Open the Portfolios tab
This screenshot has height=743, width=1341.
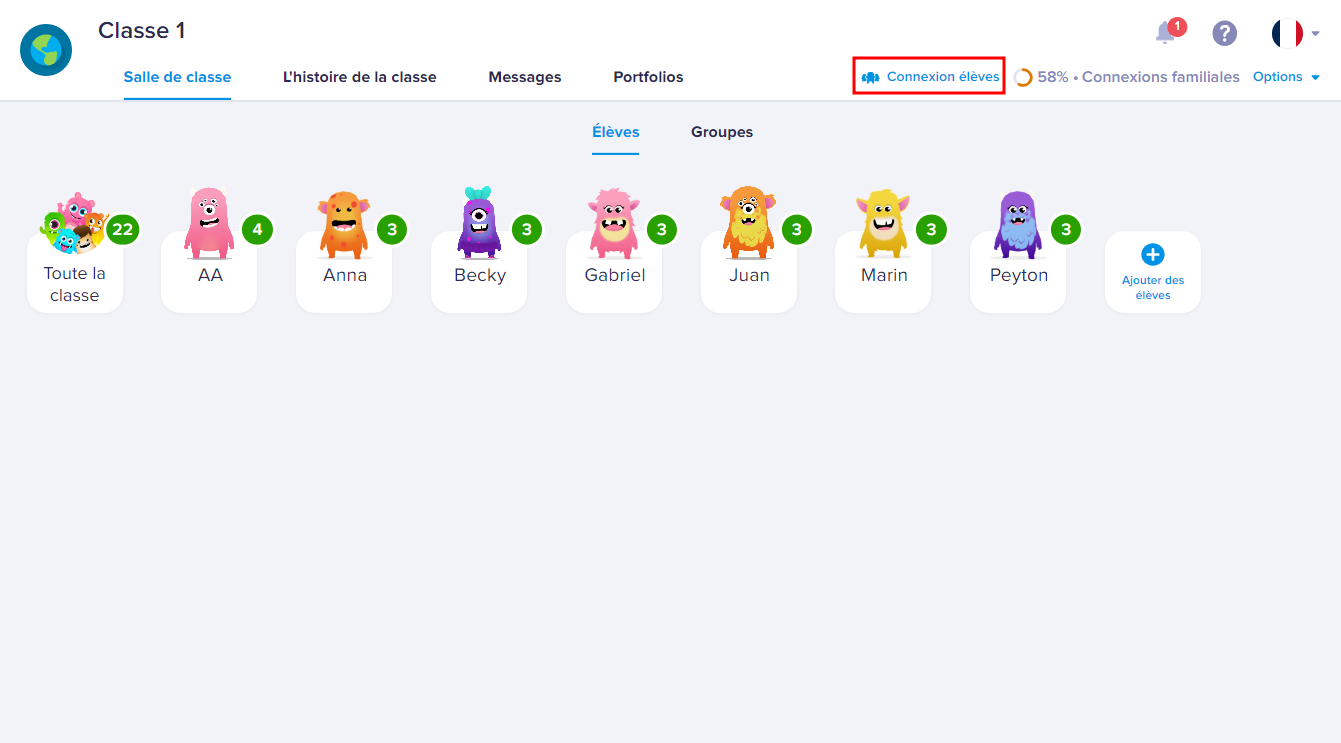click(648, 76)
